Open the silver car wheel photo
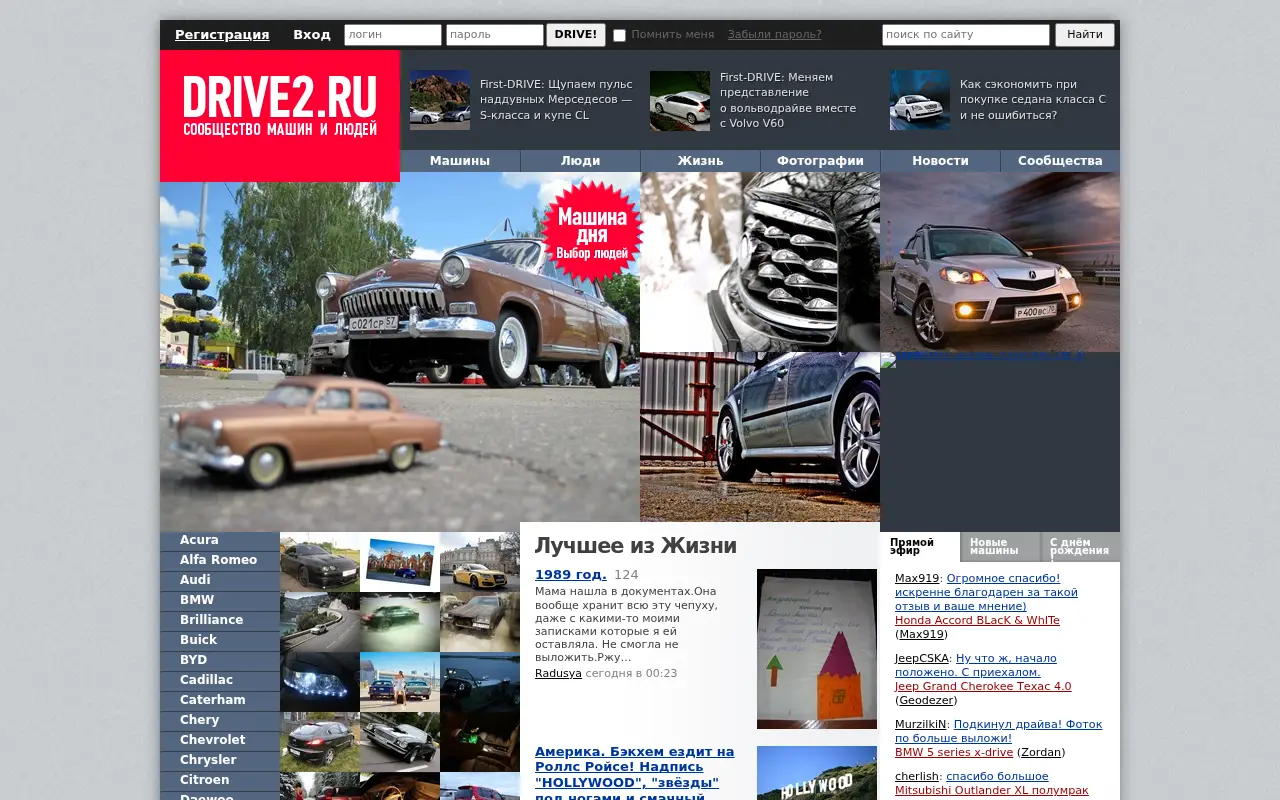Screen dimensions: 1280x800 [x=760, y=437]
